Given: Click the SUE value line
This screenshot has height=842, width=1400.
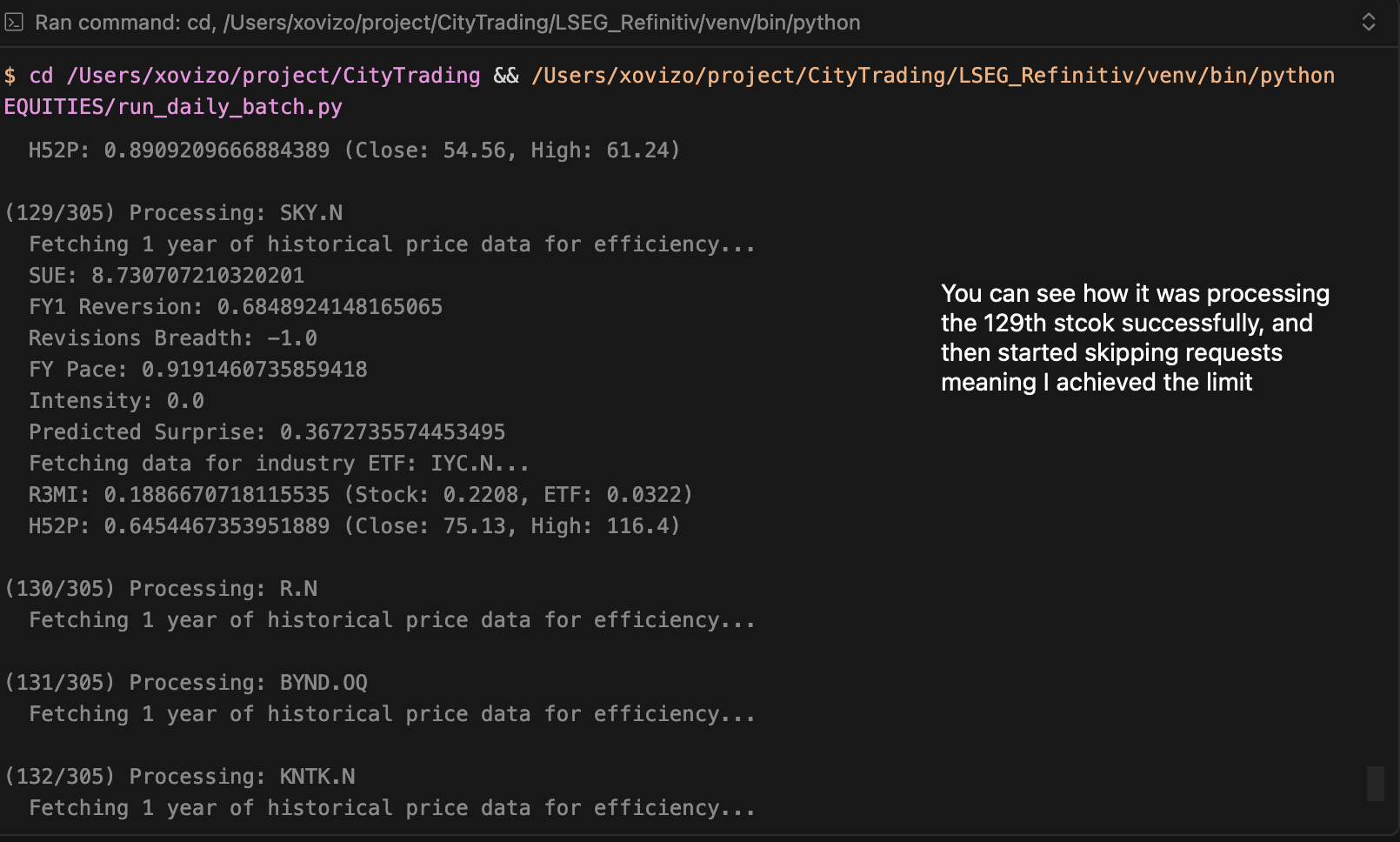Looking at the screenshot, I should point(166,276).
